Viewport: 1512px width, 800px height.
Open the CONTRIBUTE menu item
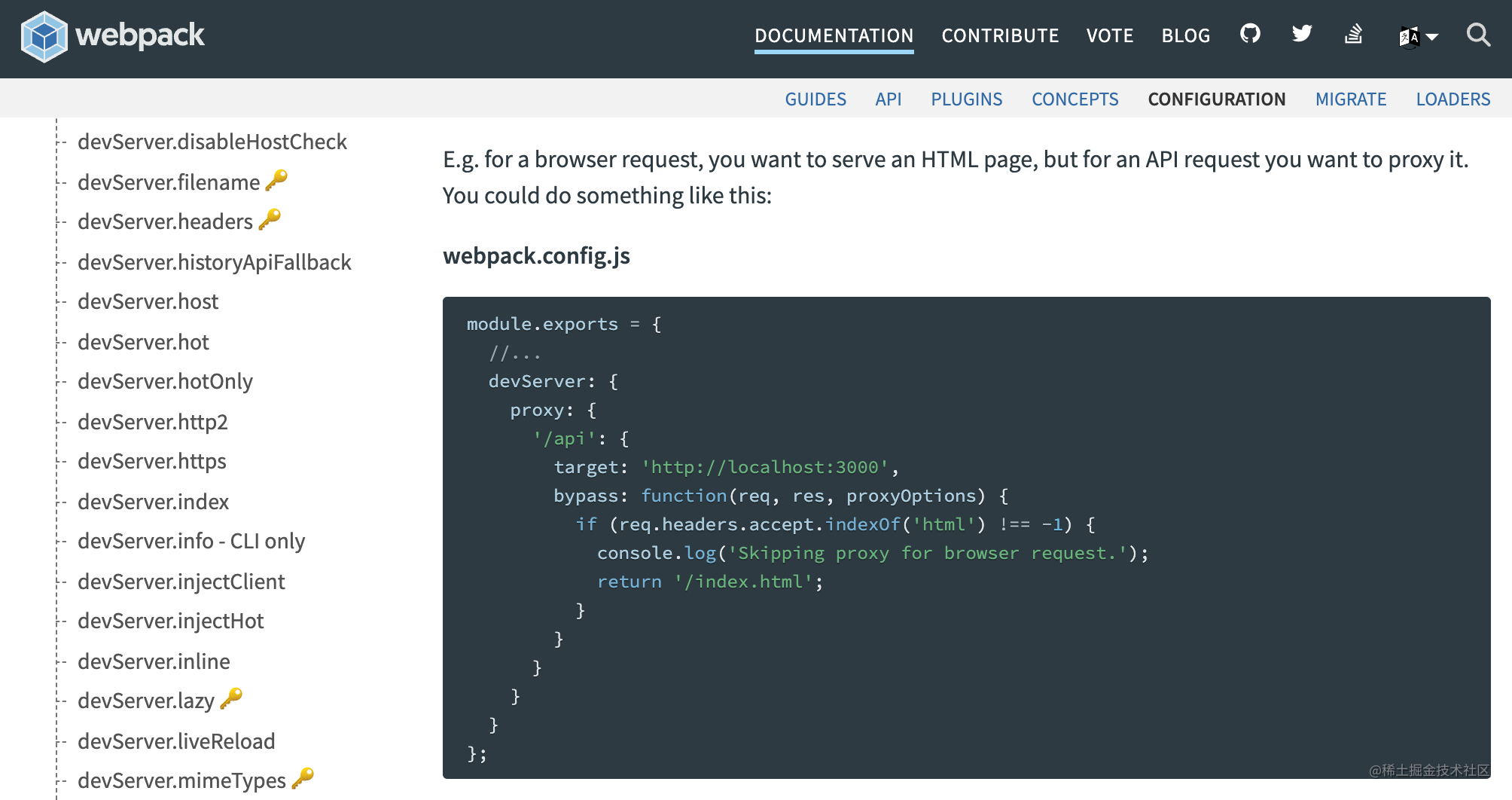pyautogui.click(x=1000, y=35)
